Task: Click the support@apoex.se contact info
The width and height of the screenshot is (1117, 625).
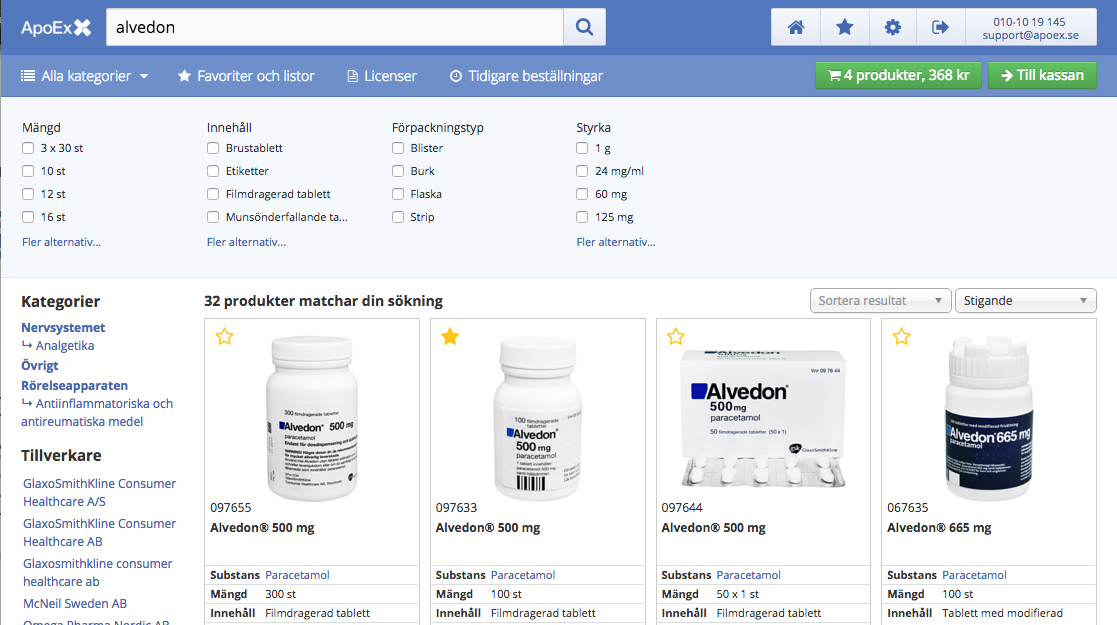Action: coord(1030,35)
